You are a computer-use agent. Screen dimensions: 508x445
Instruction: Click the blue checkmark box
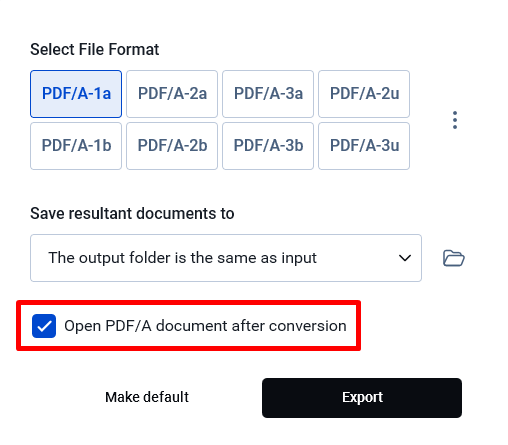tap(44, 326)
